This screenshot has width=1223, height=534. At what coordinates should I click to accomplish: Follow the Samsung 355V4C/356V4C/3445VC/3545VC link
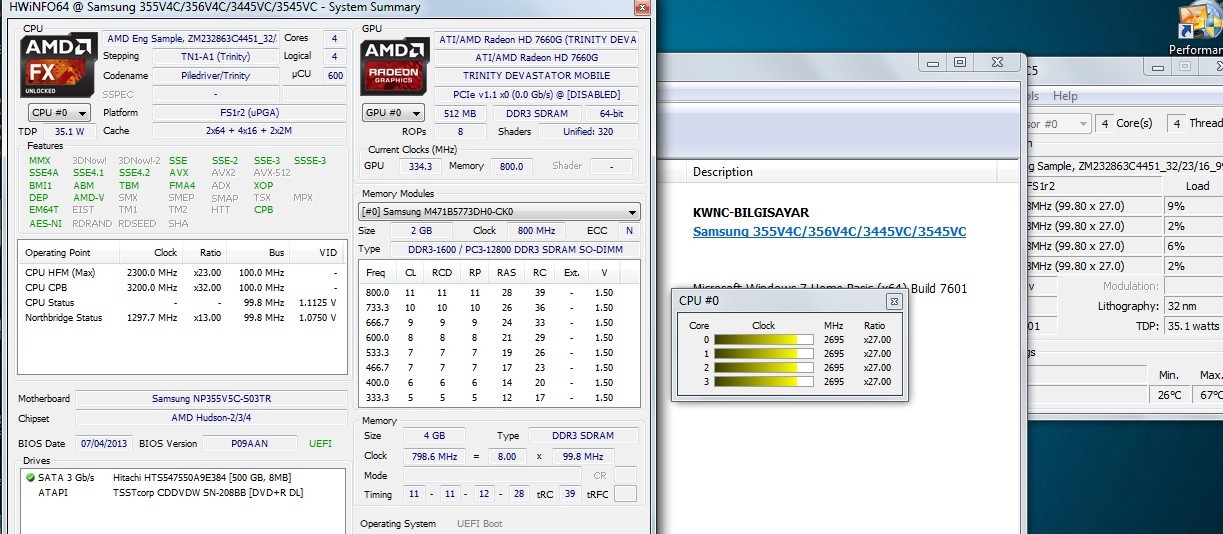point(829,232)
